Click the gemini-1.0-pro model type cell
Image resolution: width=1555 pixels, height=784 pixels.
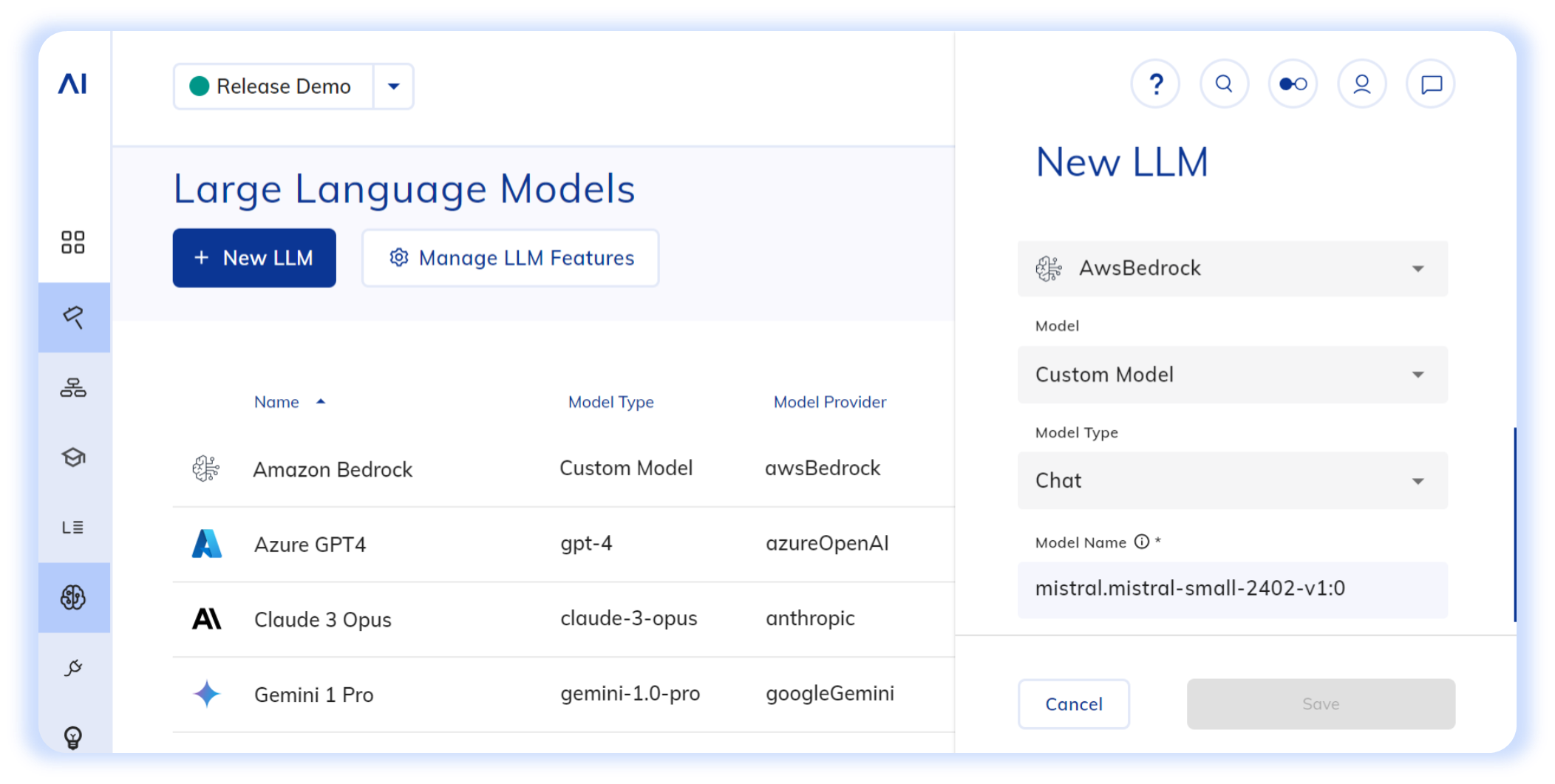pos(630,694)
